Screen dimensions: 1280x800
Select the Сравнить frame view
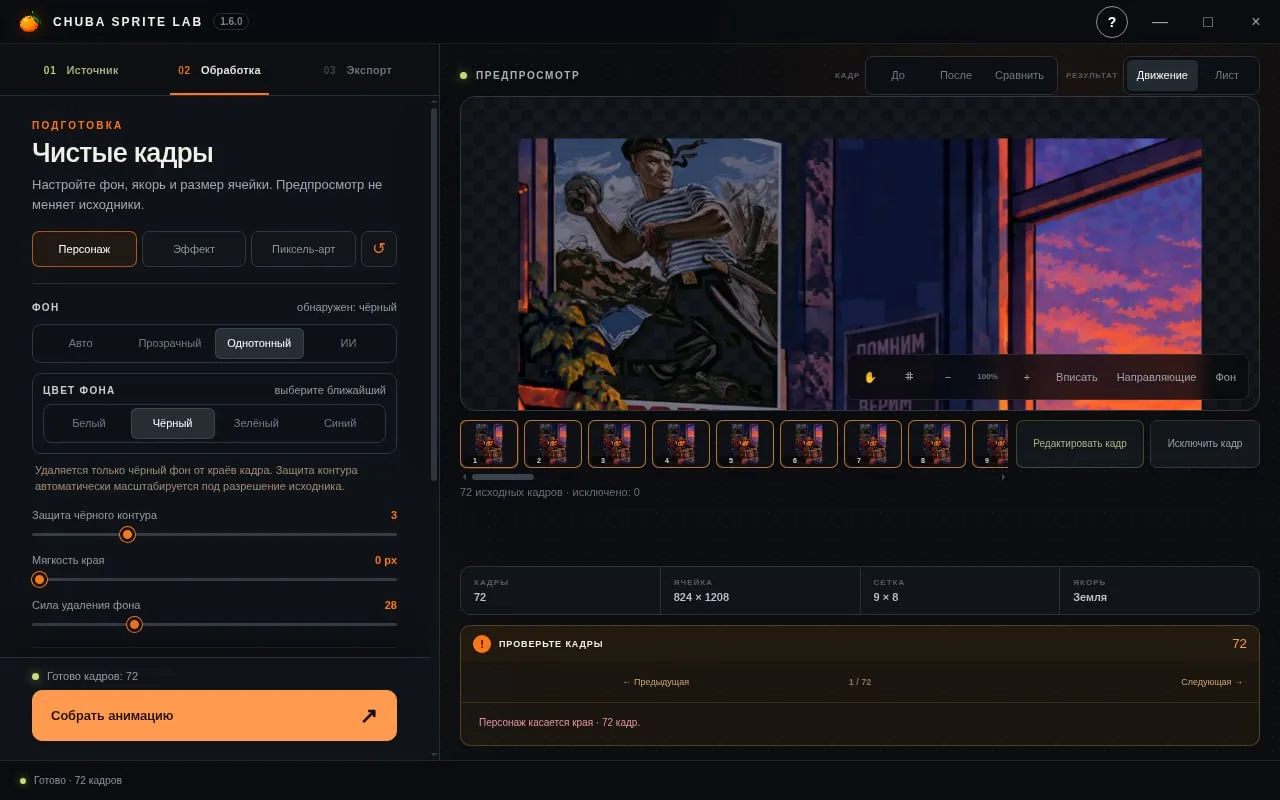tap(1019, 75)
